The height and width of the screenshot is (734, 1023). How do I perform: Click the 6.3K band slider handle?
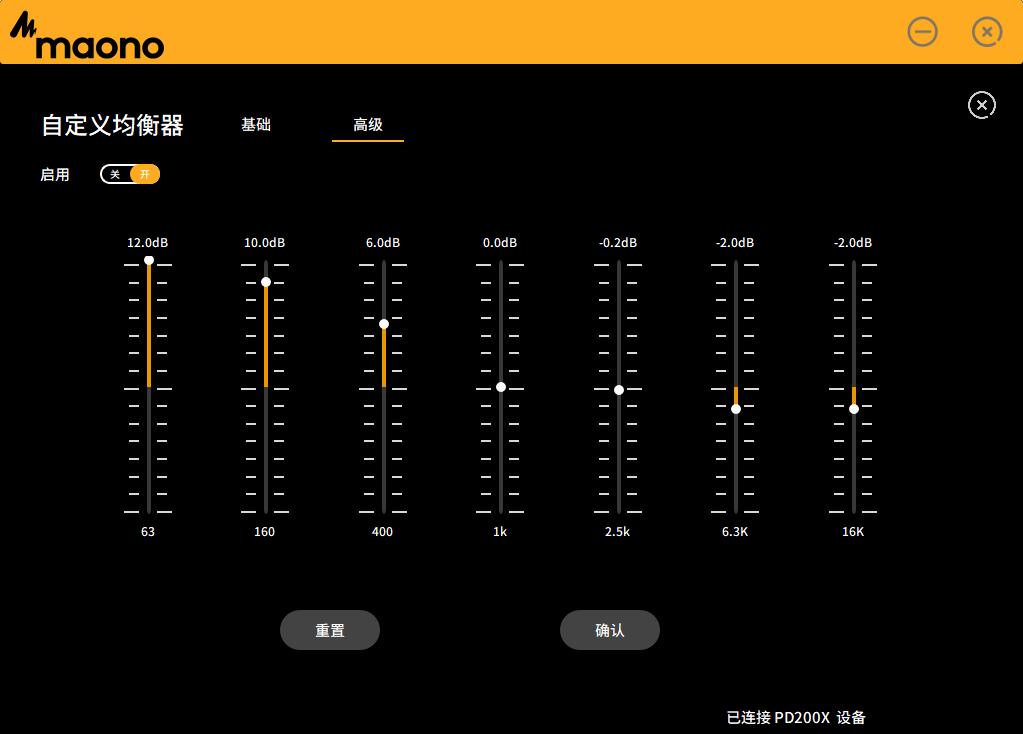736,409
